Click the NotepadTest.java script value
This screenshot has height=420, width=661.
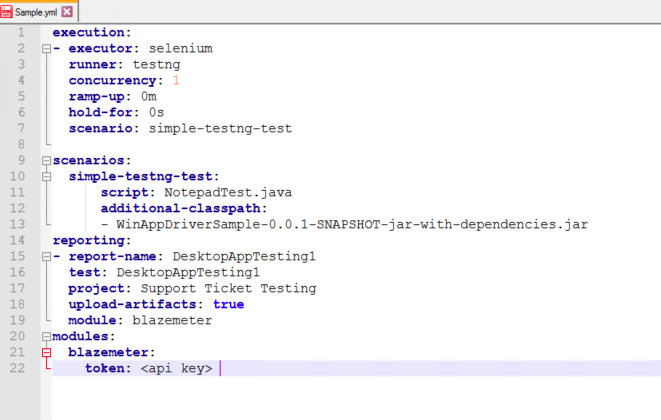click(228, 193)
